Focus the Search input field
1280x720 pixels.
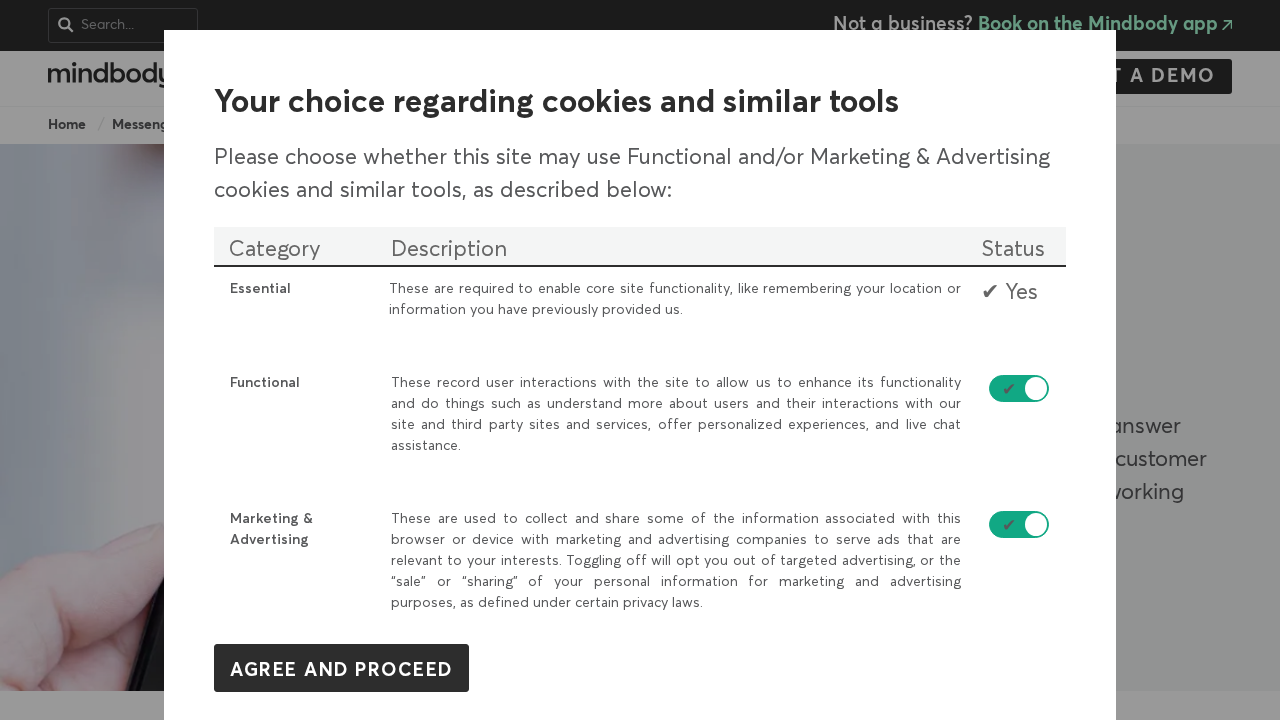pos(135,25)
